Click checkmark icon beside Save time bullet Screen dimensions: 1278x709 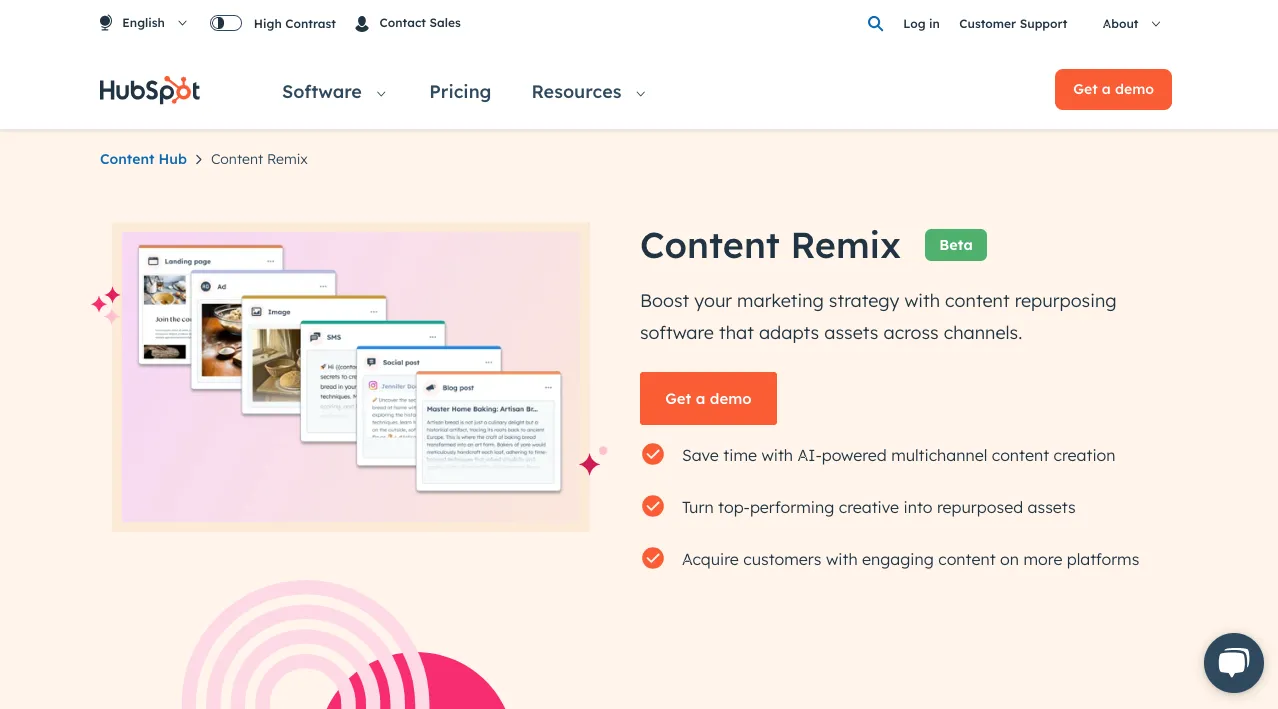coord(653,455)
